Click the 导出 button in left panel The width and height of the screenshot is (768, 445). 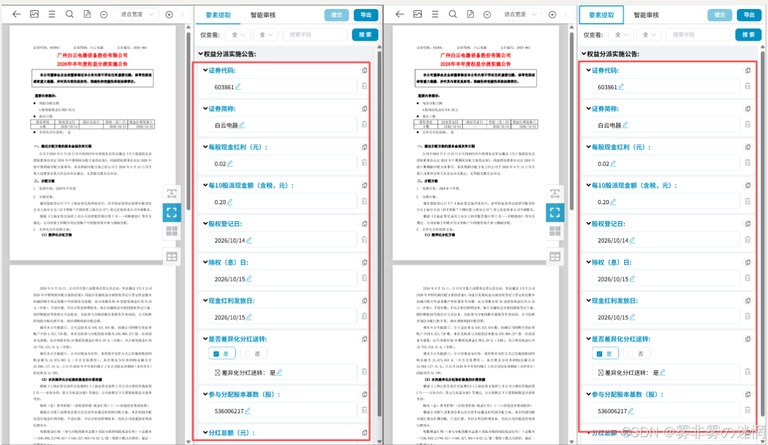(366, 15)
